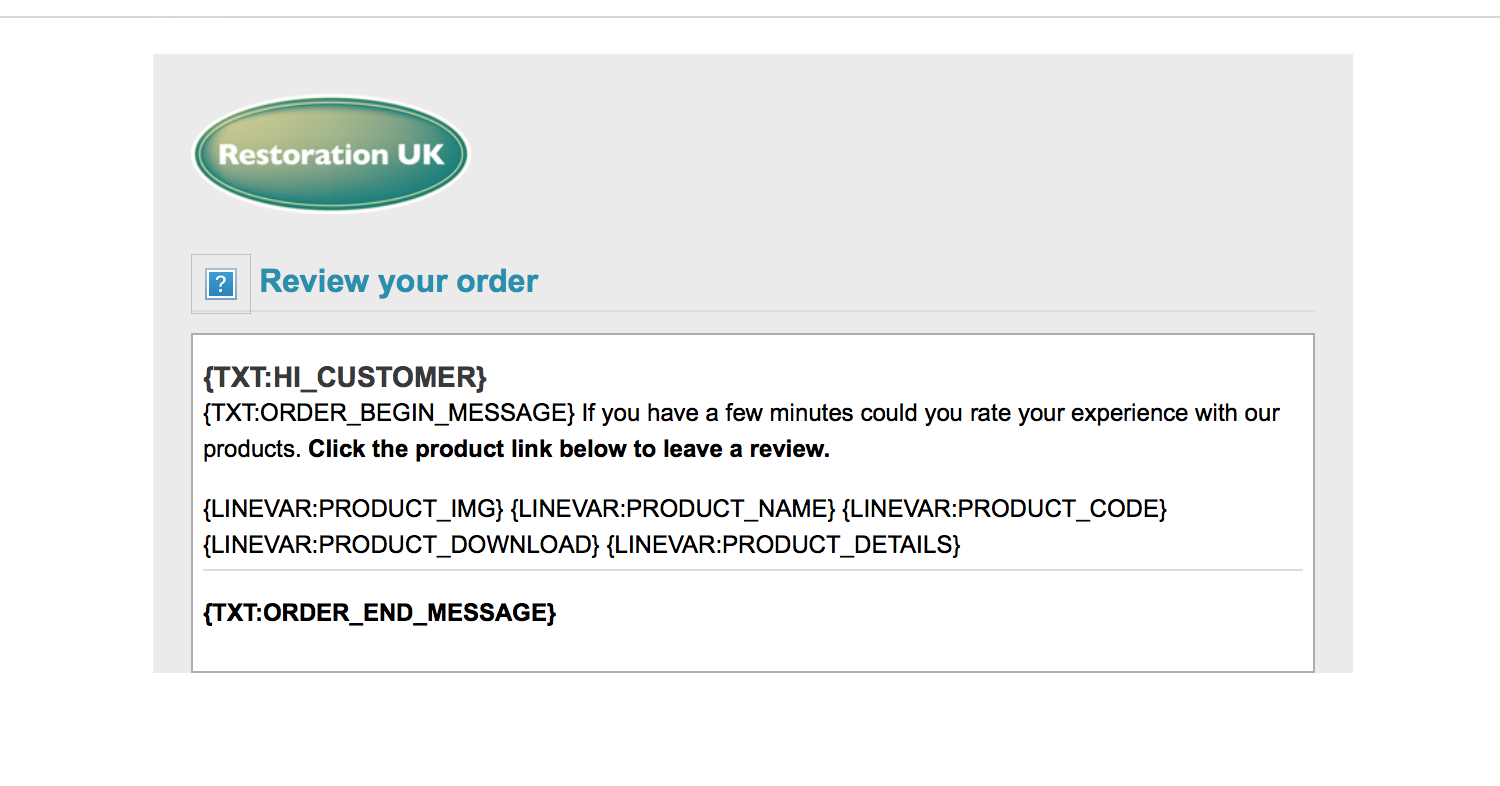
Task: Click the word "products." in the message
Action: (x=252, y=449)
